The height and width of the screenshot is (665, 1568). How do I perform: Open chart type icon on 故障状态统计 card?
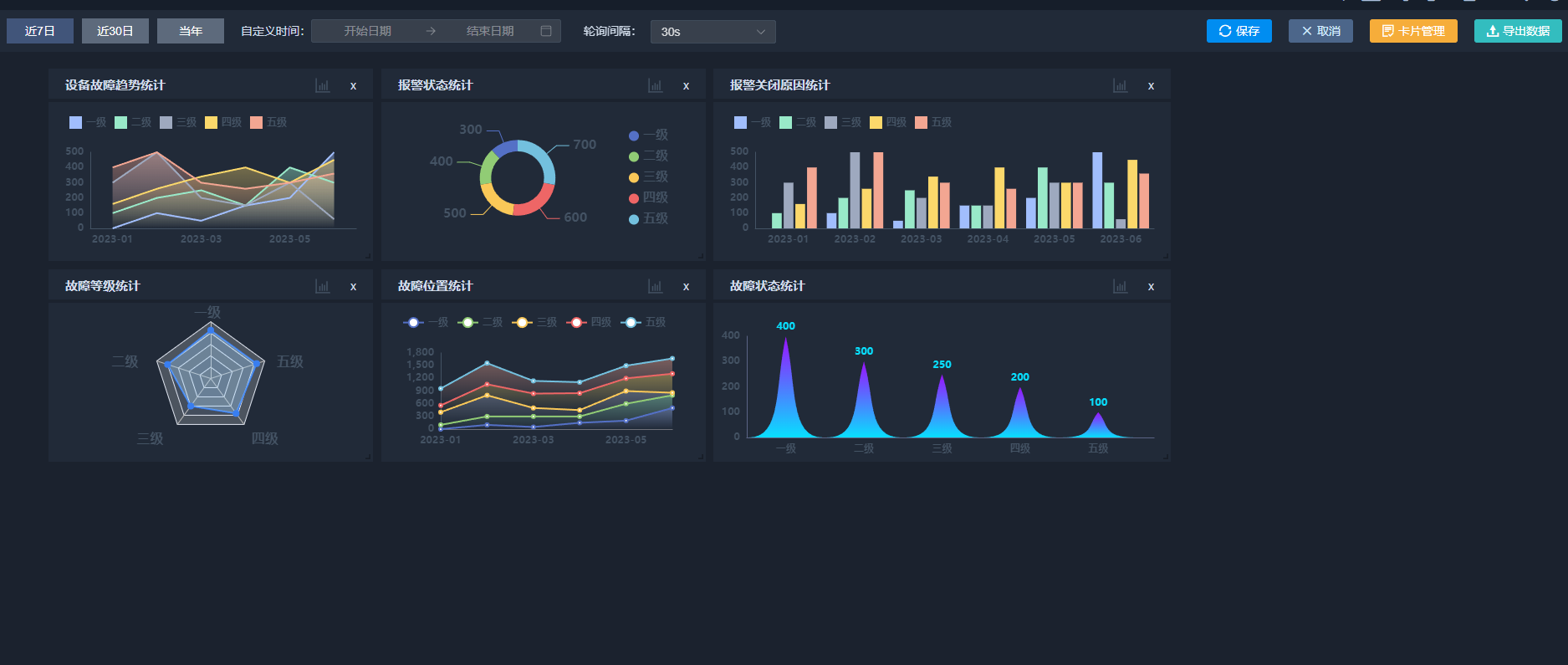(x=1120, y=286)
